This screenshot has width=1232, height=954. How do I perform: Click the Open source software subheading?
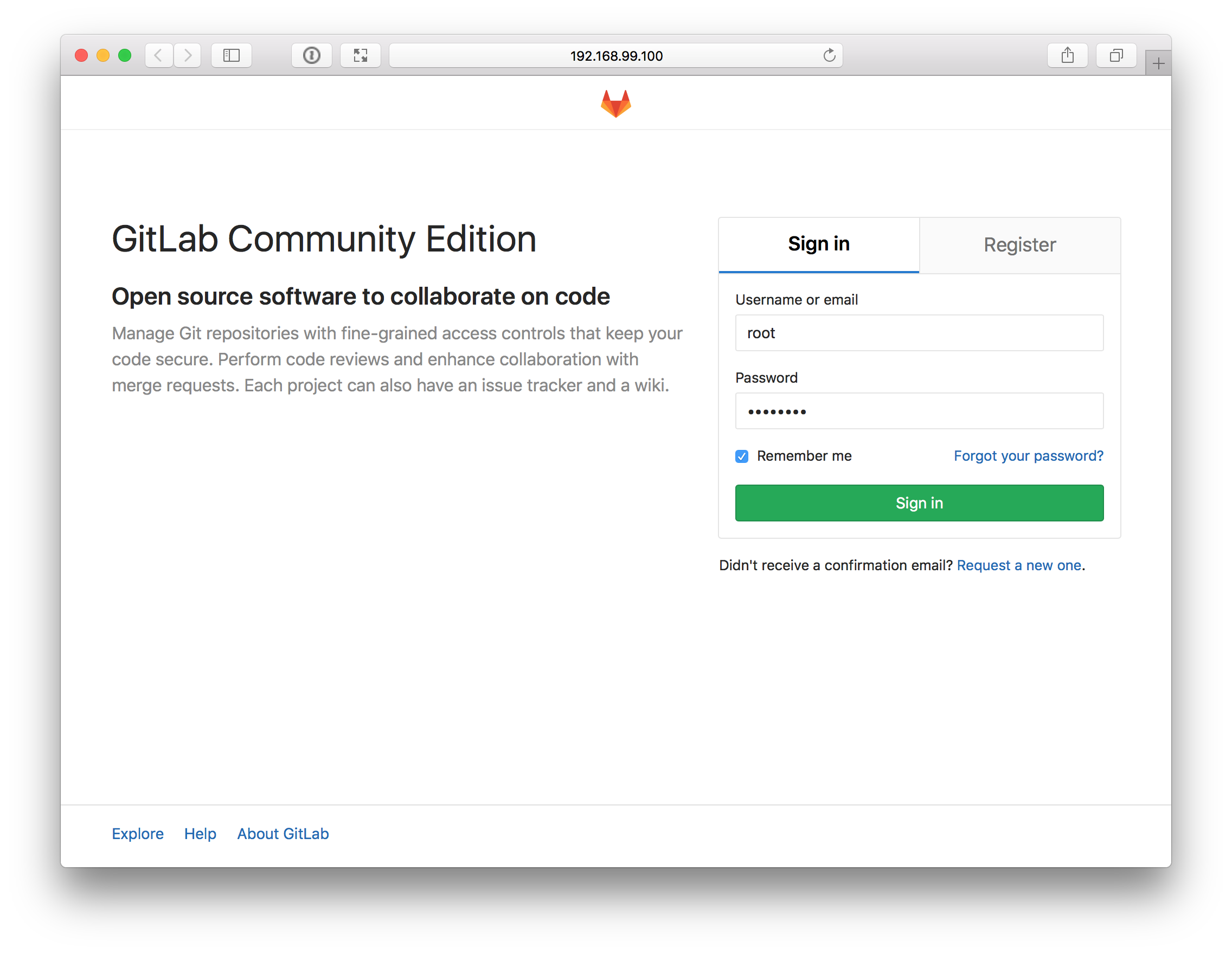pyautogui.click(x=361, y=296)
